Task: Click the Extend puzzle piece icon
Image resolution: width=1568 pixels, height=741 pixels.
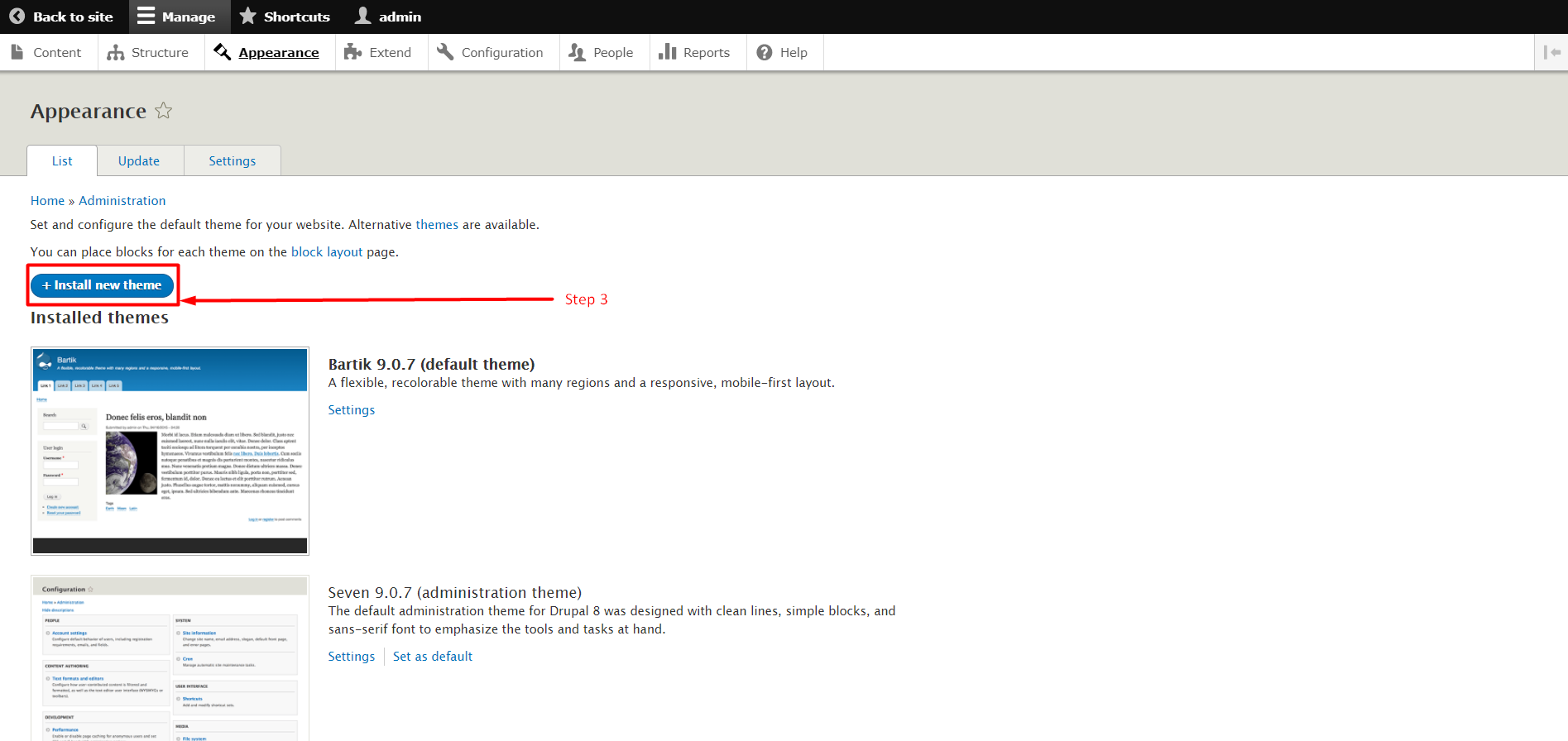Action: point(353,52)
